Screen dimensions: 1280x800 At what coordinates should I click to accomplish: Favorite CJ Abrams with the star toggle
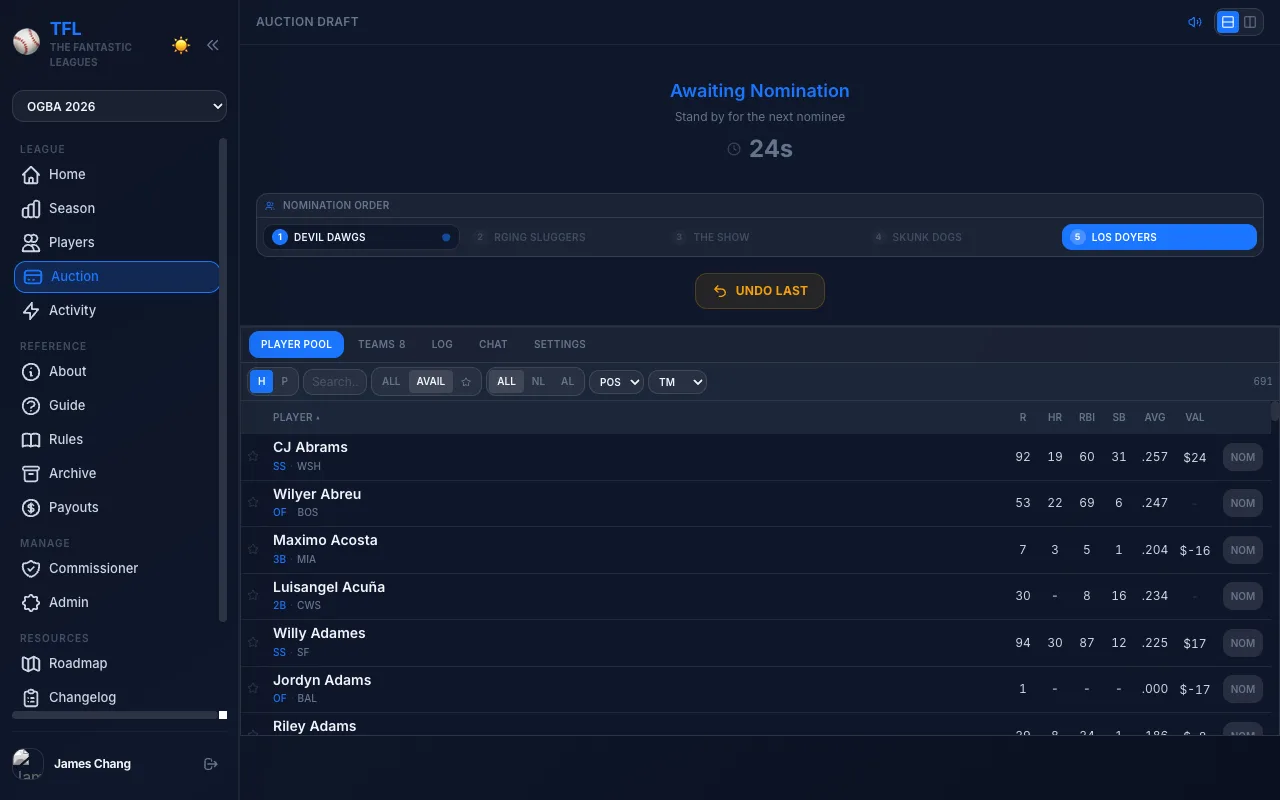[253, 456]
